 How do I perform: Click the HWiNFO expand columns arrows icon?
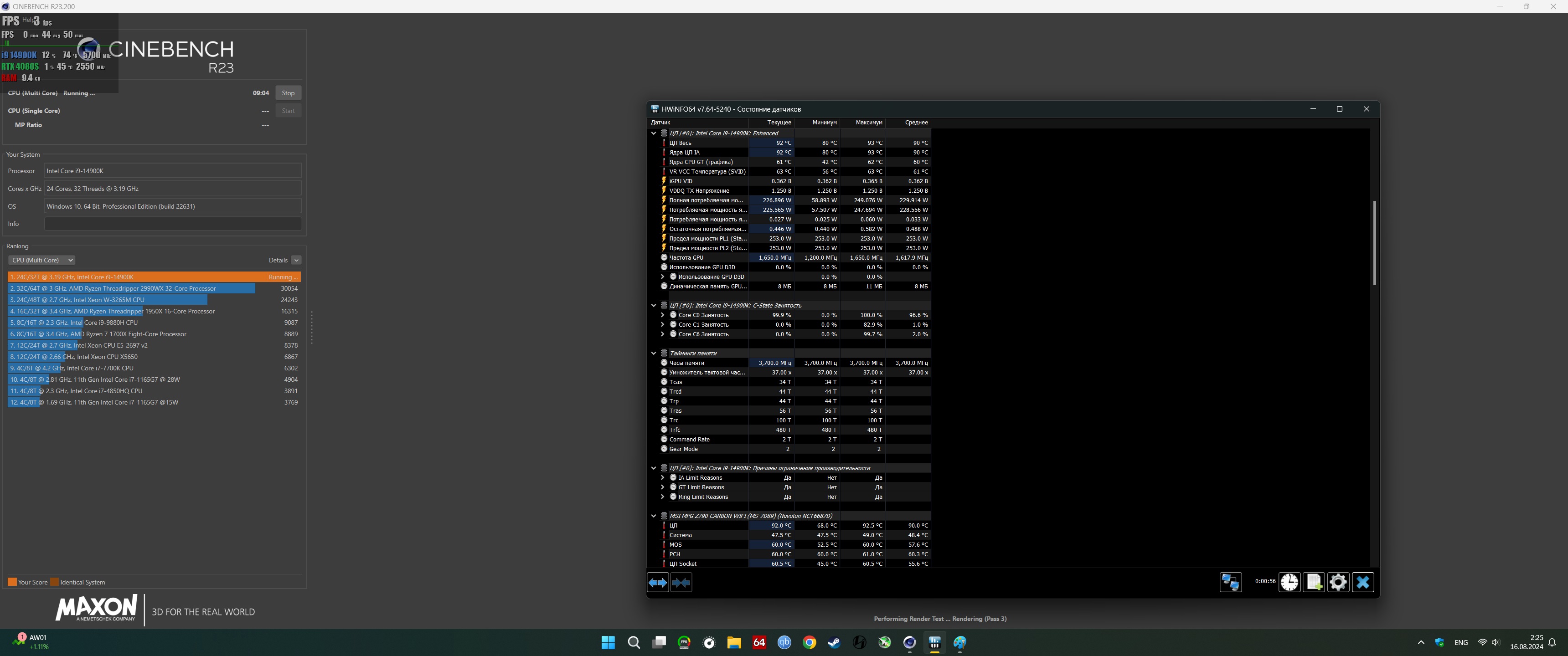(657, 582)
